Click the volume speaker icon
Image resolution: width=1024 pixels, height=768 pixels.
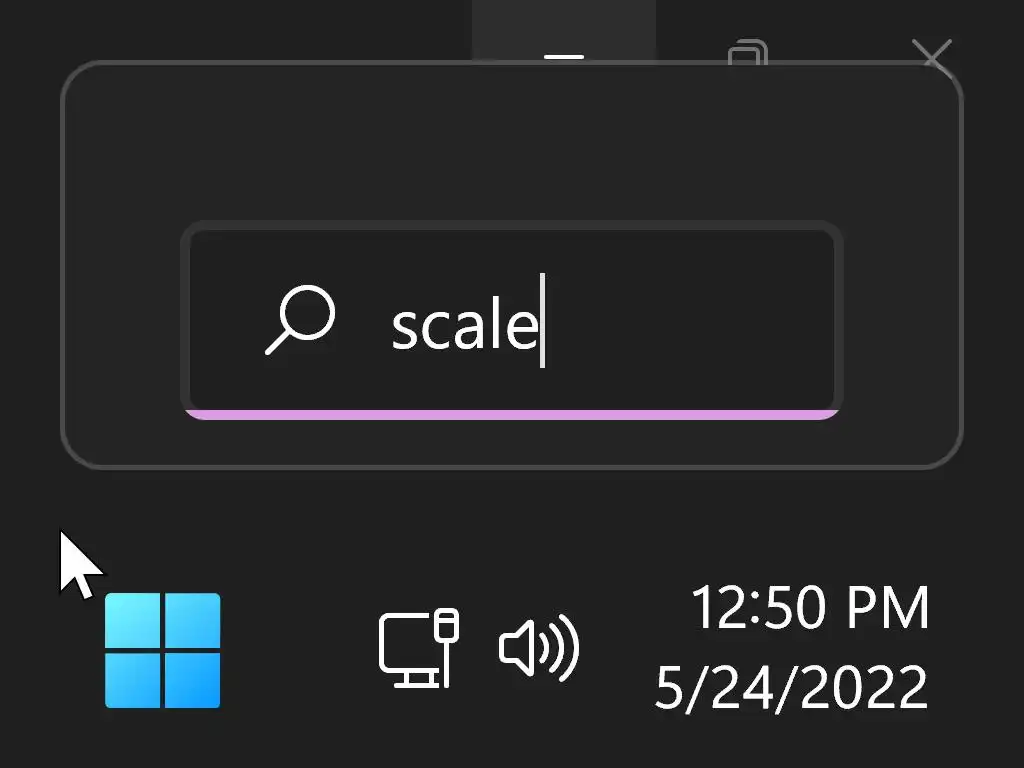538,648
